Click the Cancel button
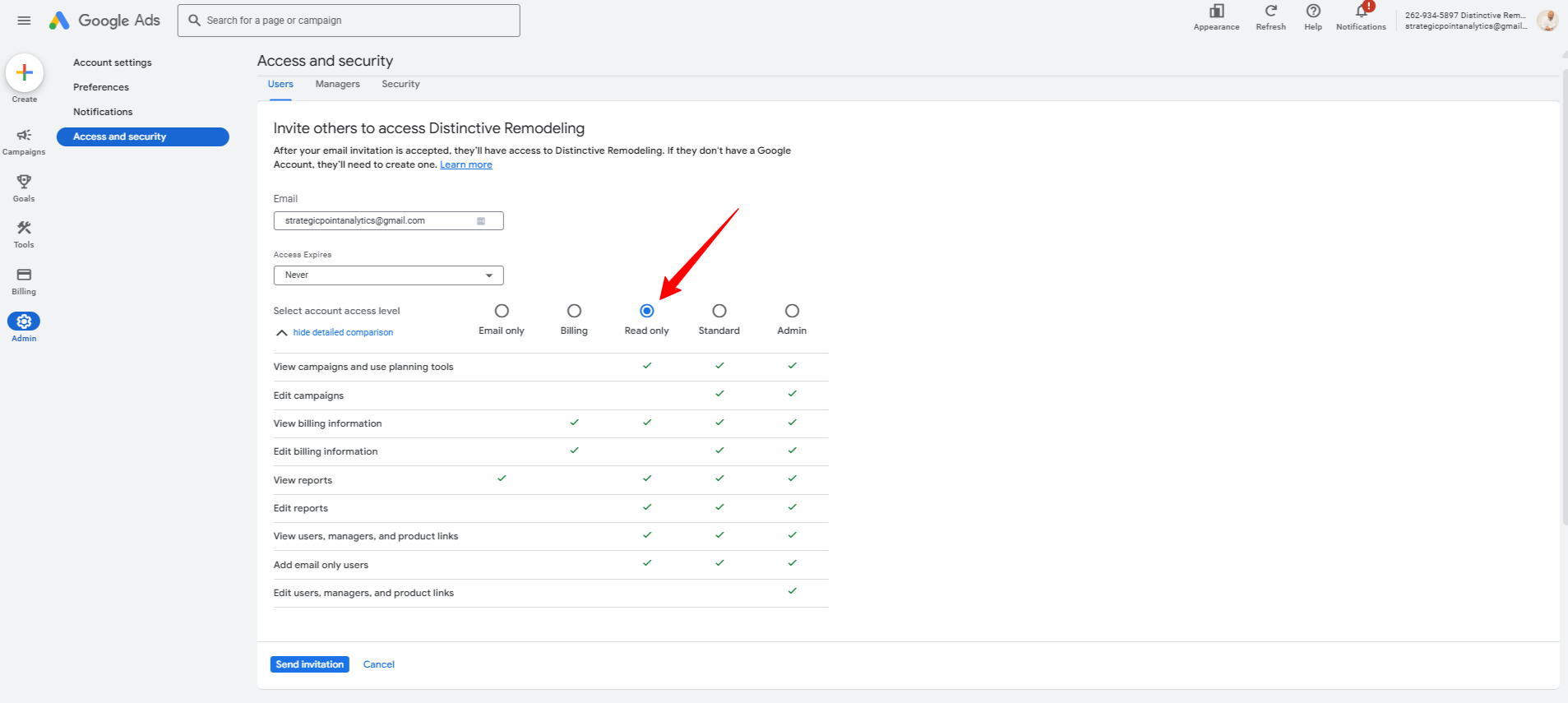The width and height of the screenshot is (1568, 703). (379, 664)
